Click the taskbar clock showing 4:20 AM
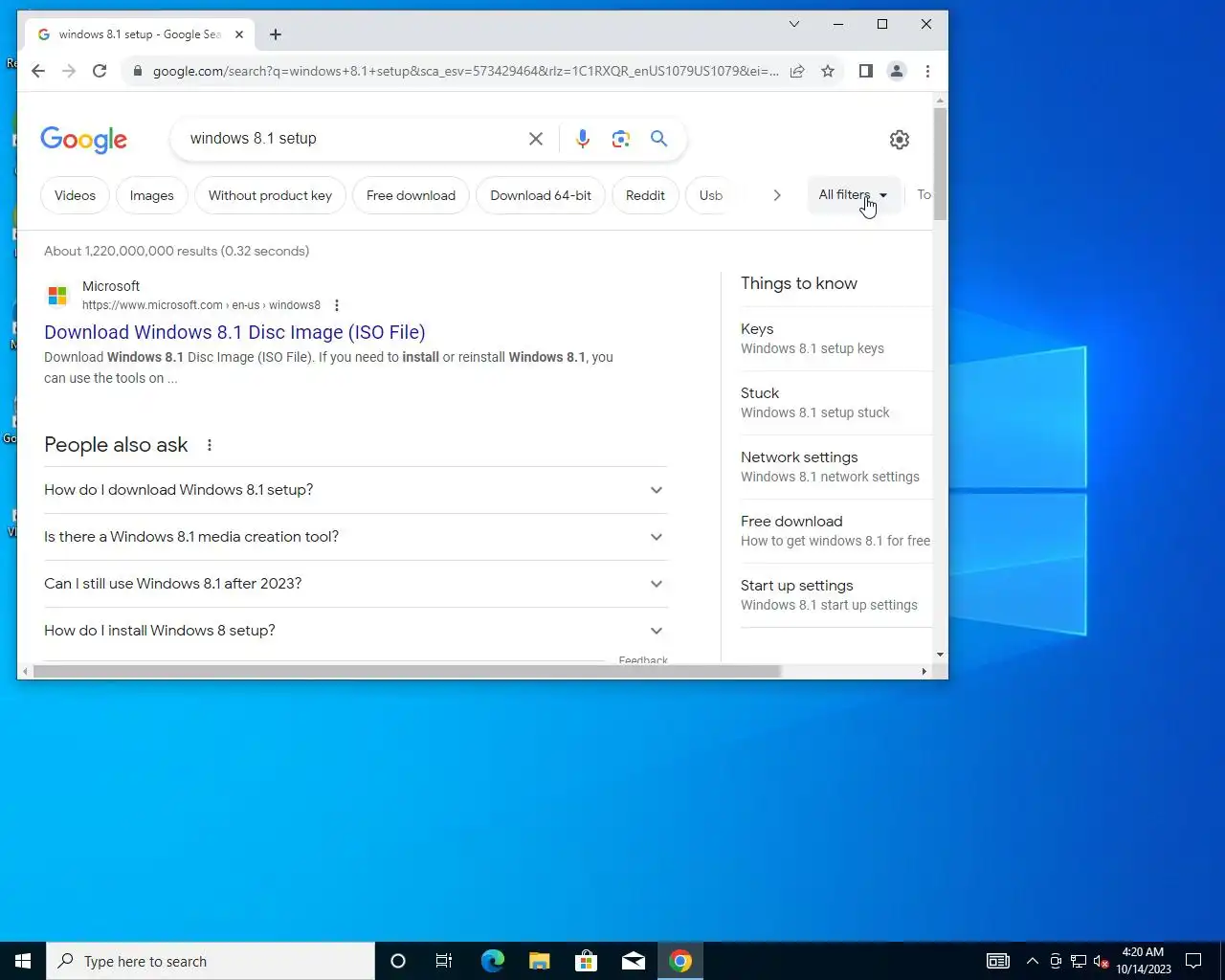Viewport: 1225px width, 980px height. click(x=1143, y=961)
